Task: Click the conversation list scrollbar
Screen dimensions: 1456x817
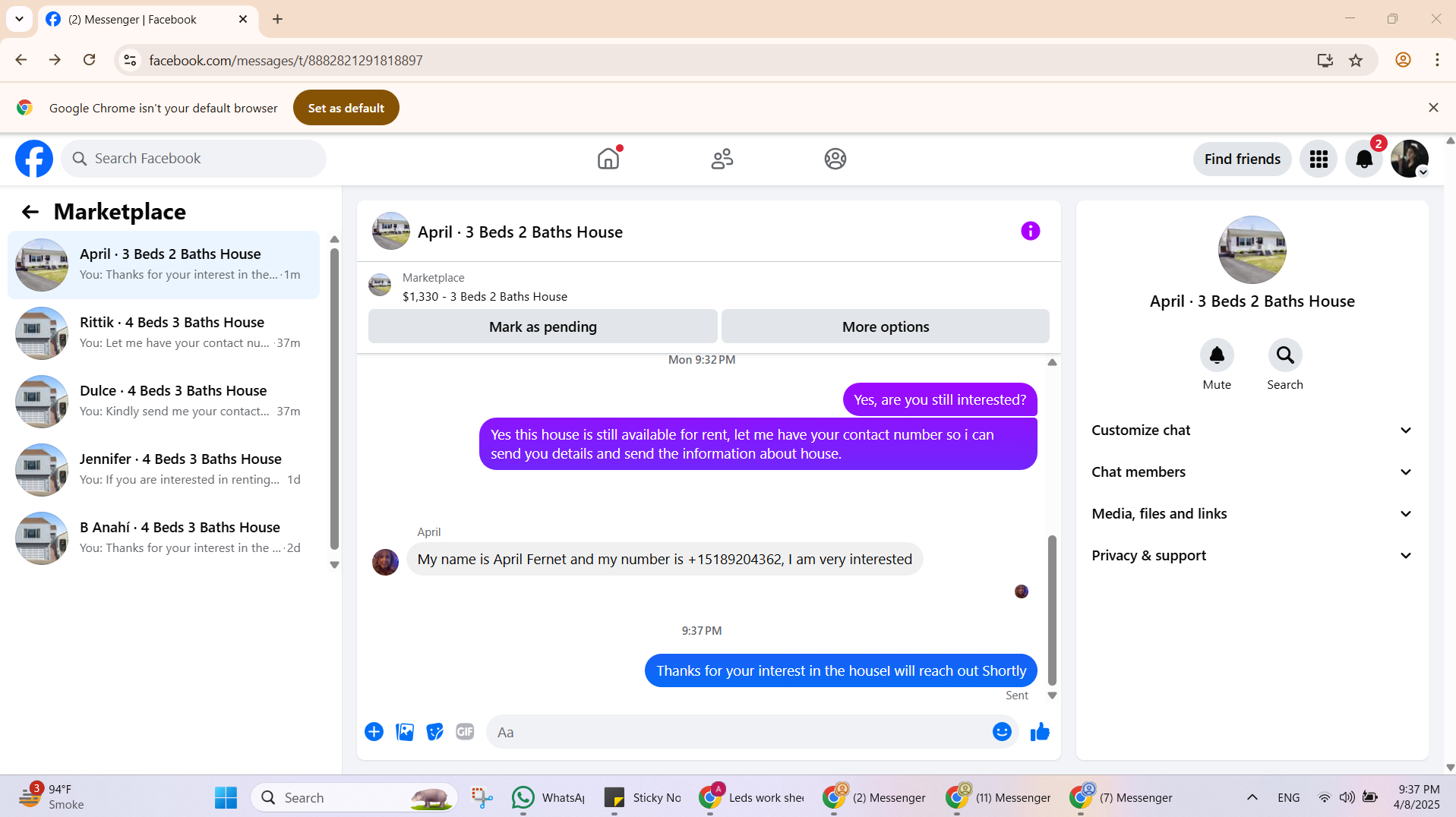Action: (x=334, y=399)
